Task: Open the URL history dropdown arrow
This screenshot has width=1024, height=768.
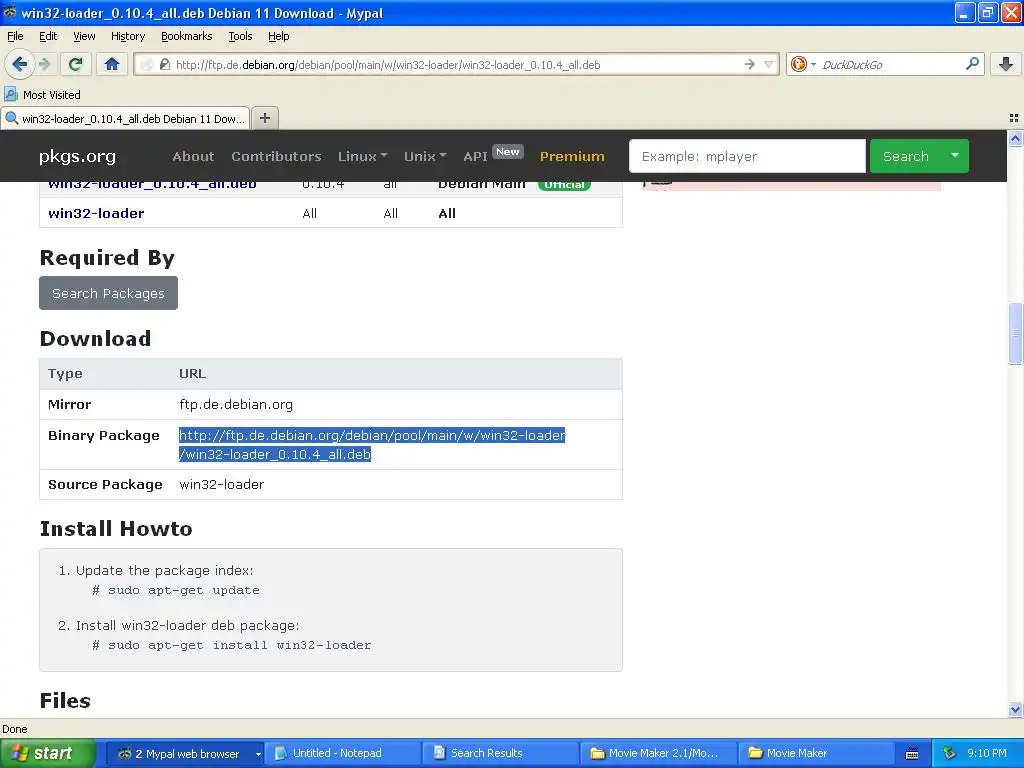Action: (x=769, y=64)
